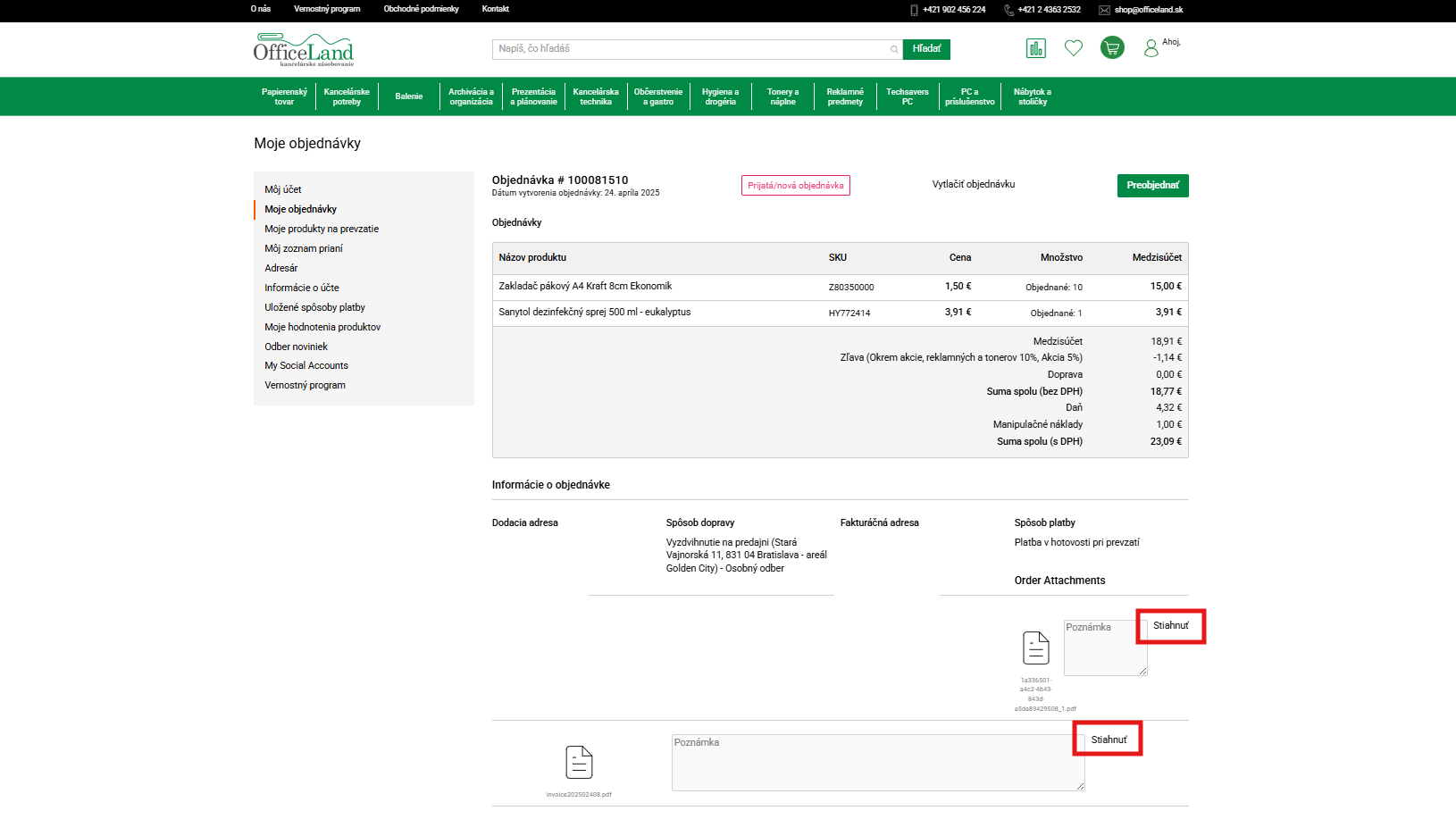Open Hygiena a drogéria category

tap(720, 96)
